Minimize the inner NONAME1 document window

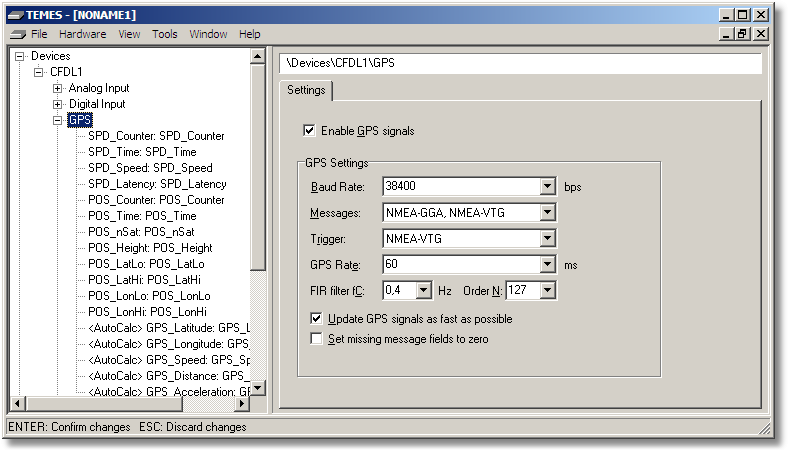pyautogui.click(x=726, y=34)
